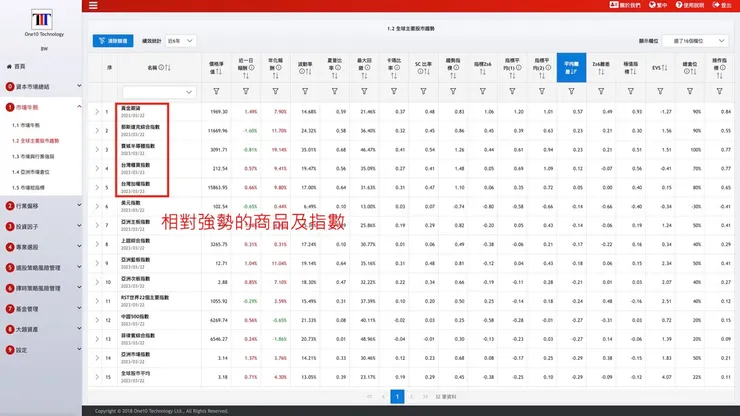The height and width of the screenshot is (416, 740).
Task: Click 亞洲主板指數 name in row 7
Action: 135,222
